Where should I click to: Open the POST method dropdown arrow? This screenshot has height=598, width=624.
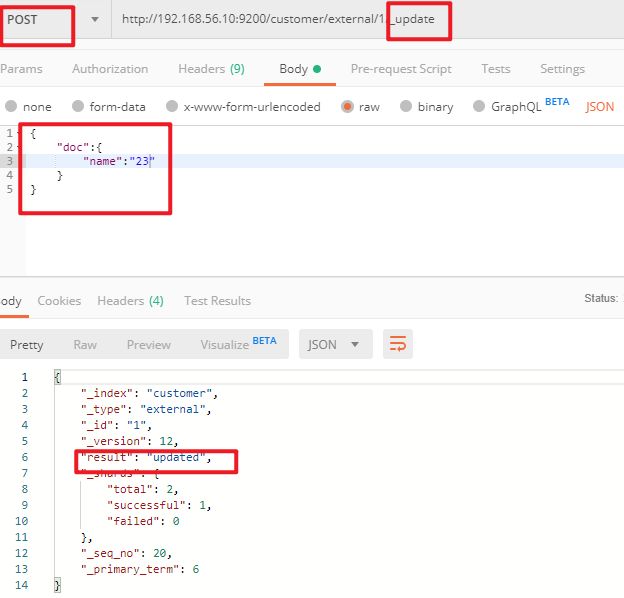[x=95, y=19]
